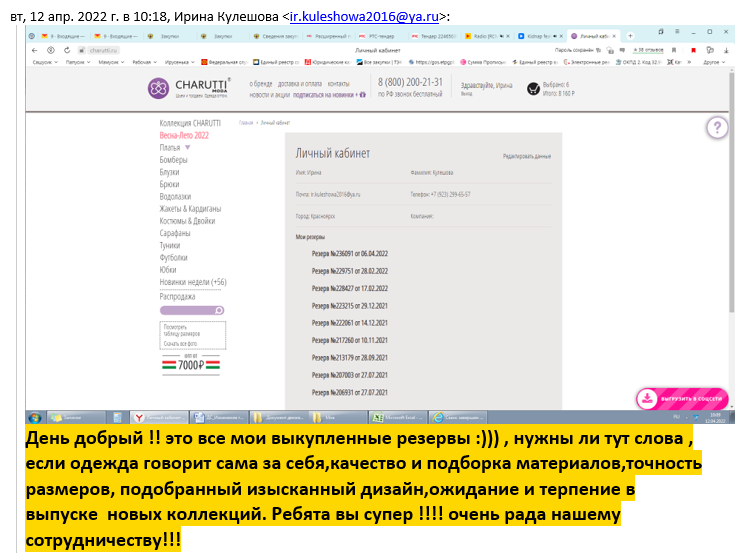The height and width of the screenshot is (553, 747).
Task: Click the downloads arrow icon in browser toolbar
Action: [726, 50]
